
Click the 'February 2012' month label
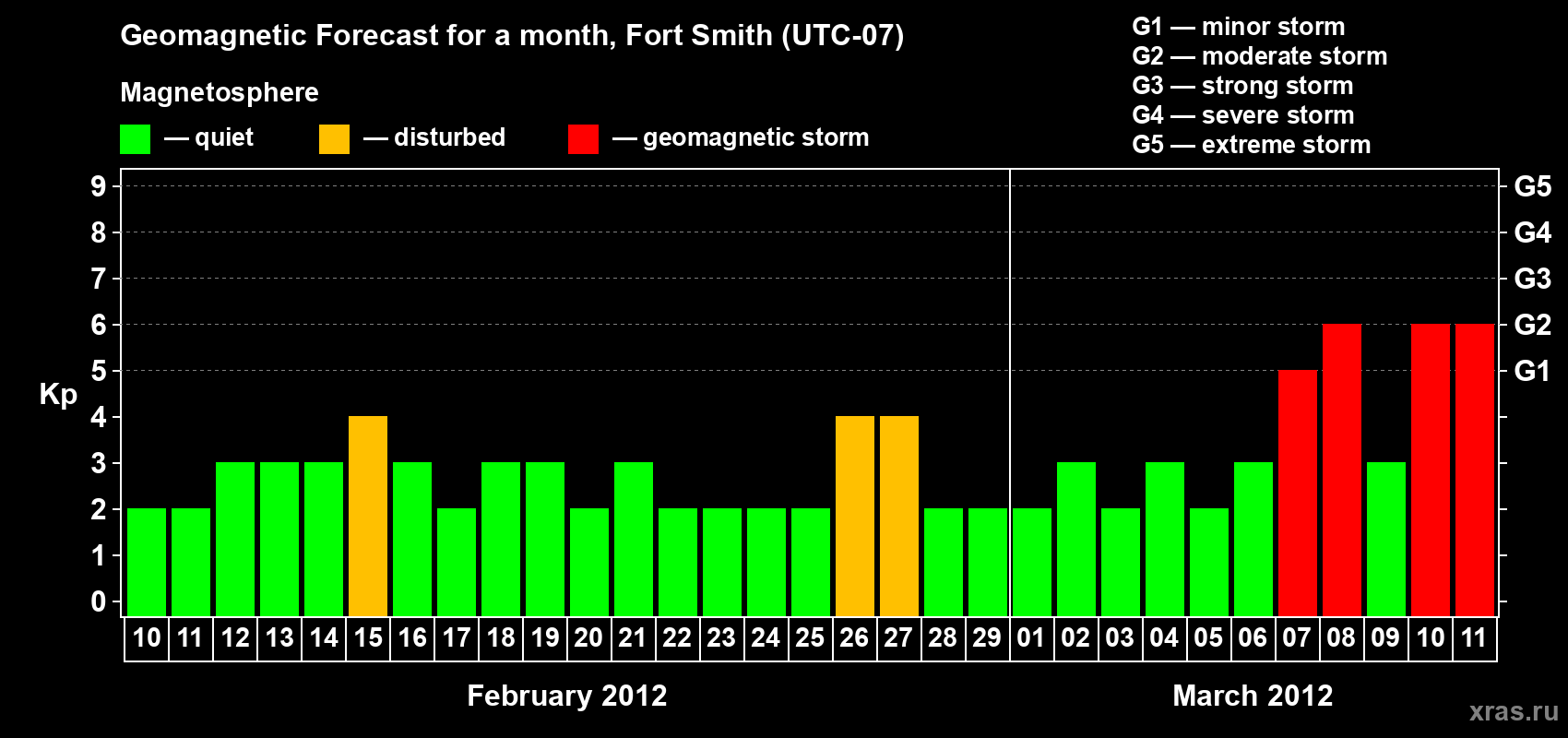567,696
